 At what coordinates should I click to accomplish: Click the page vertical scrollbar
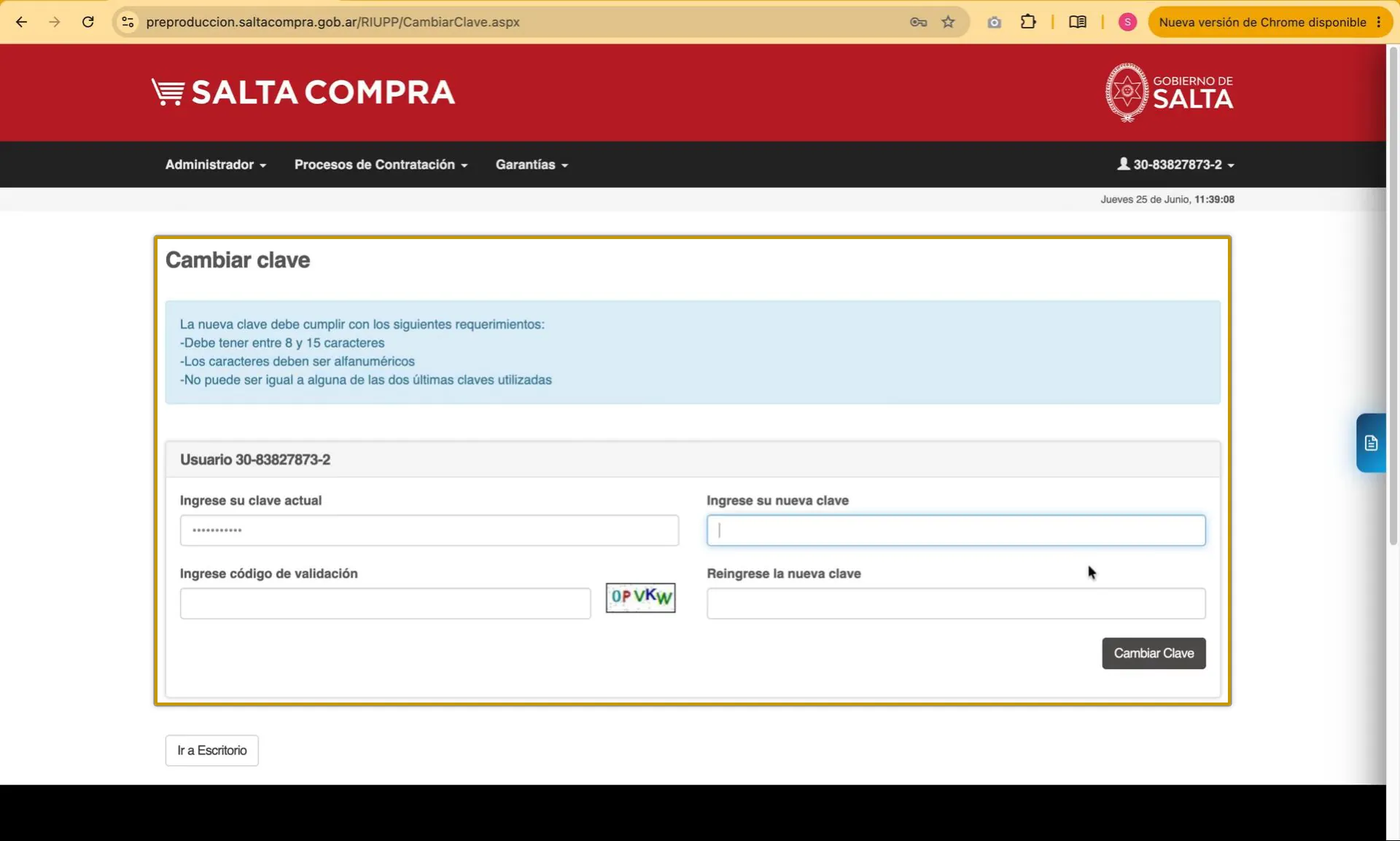pos(1393,295)
